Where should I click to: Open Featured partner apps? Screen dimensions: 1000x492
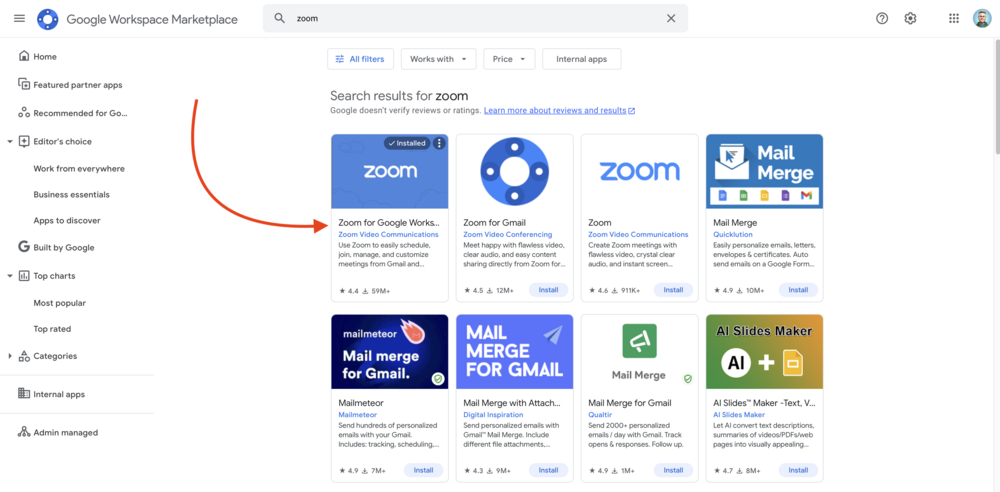click(x=78, y=85)
